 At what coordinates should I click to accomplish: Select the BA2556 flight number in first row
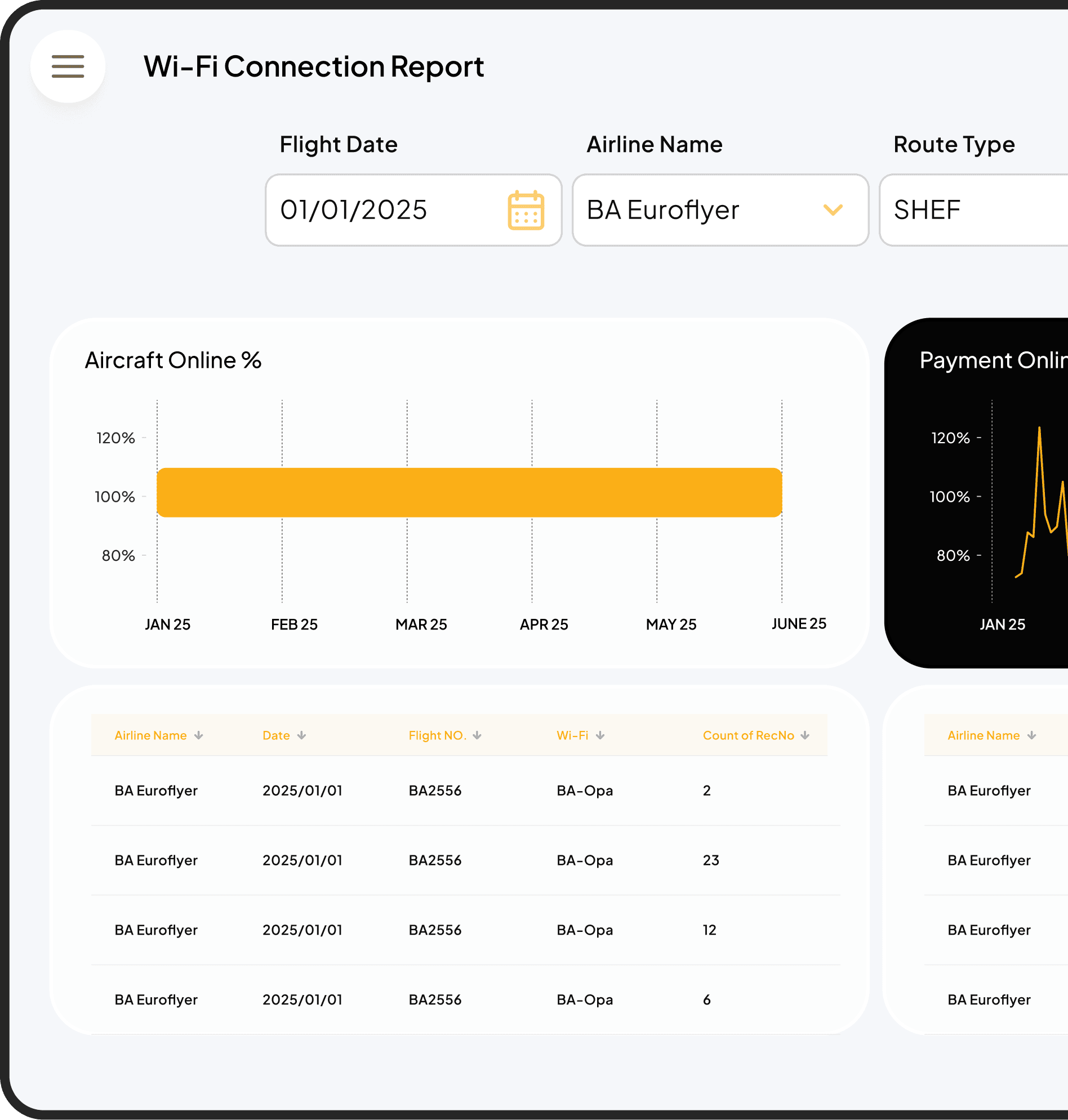click(435, 791)
